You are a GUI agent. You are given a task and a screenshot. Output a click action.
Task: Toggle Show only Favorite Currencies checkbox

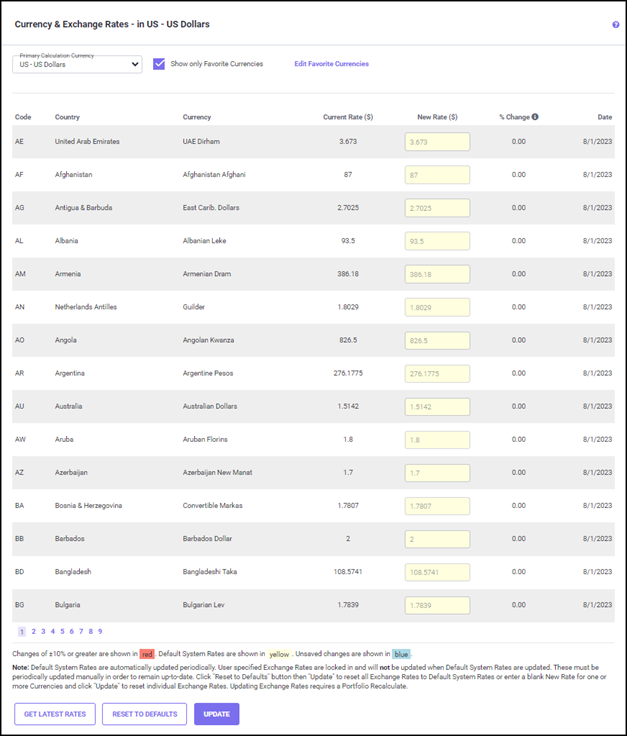[x=159, y=64]
